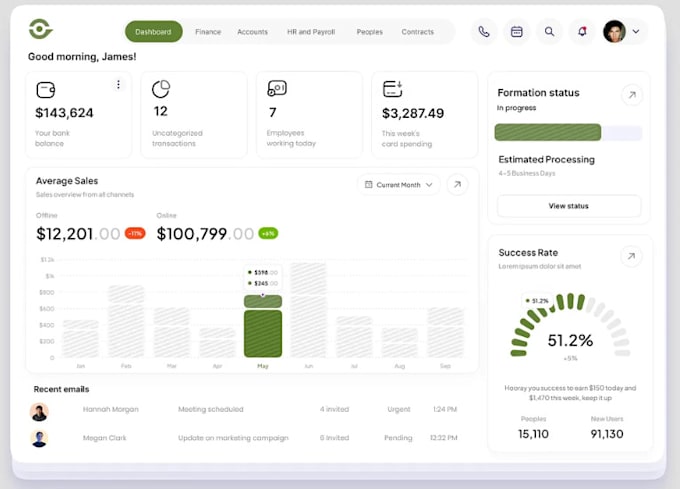The image size is (680, 489).
Task: Click Hannah Morgan's avatar
Action: (39, 412)
